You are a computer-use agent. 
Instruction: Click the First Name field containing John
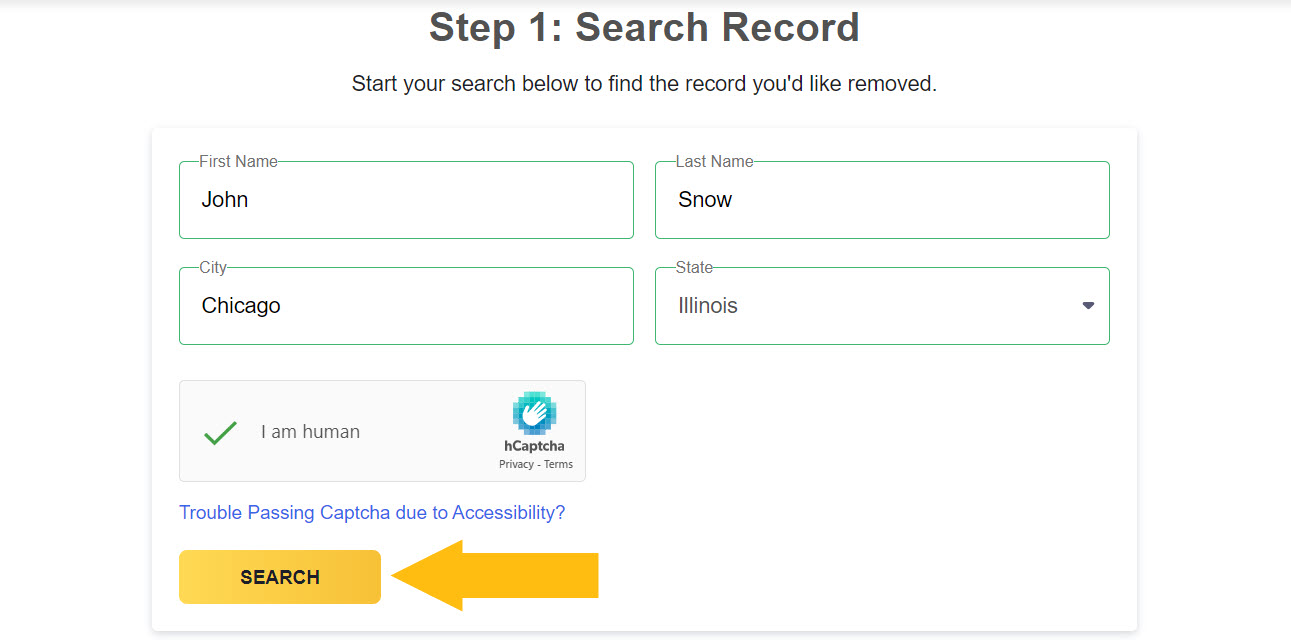(x=406, y=200)
